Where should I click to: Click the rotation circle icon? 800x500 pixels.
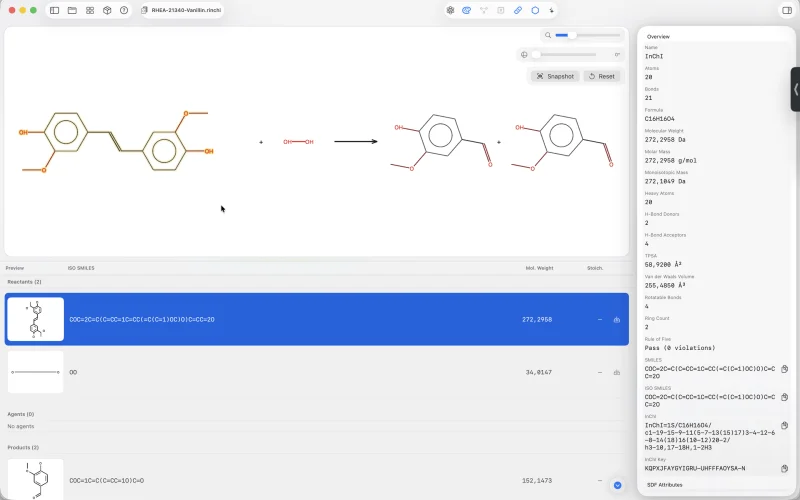coord(524,55)
